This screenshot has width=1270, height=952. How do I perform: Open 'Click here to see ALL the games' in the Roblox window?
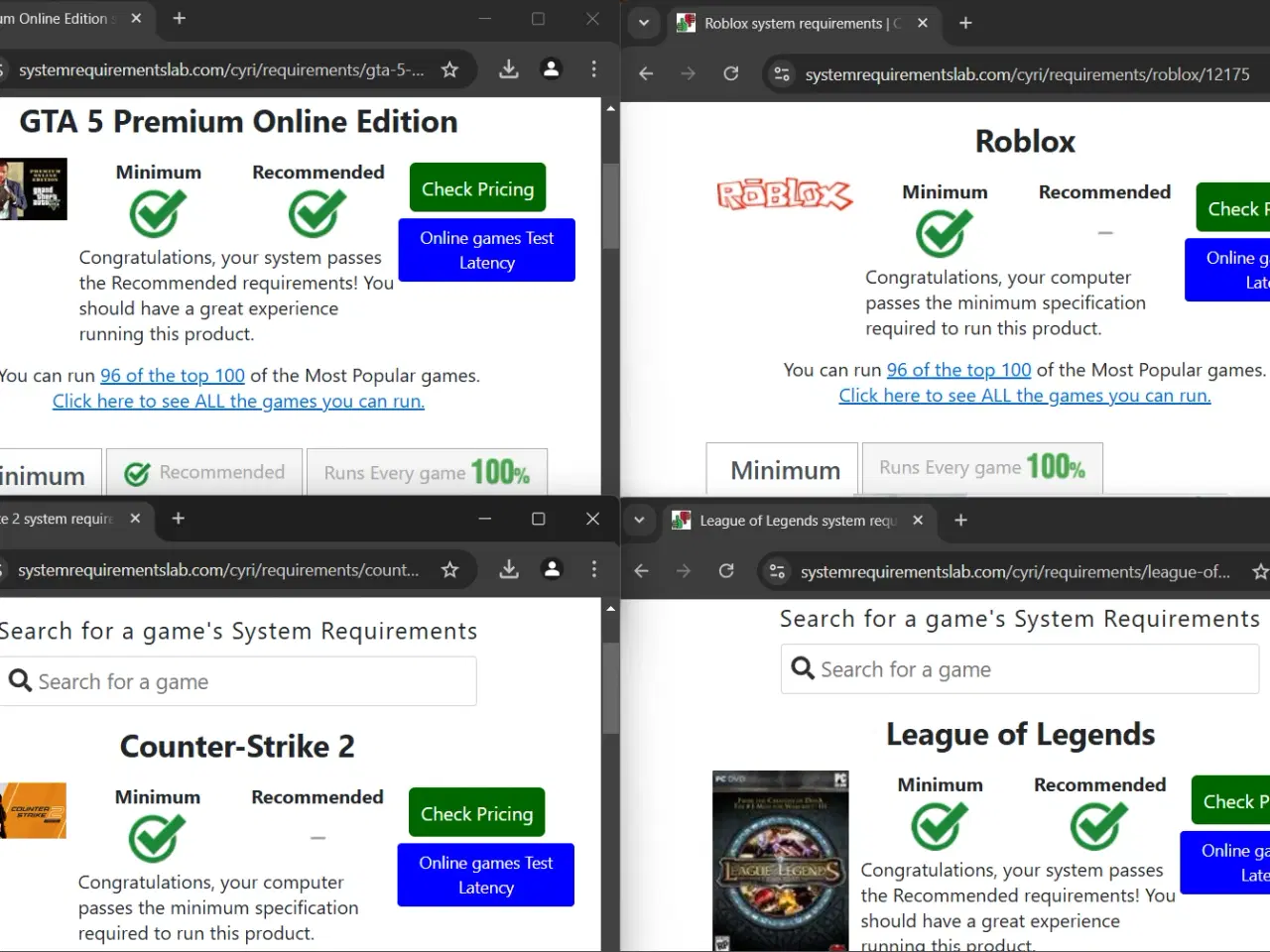(x=1025, y=396)
